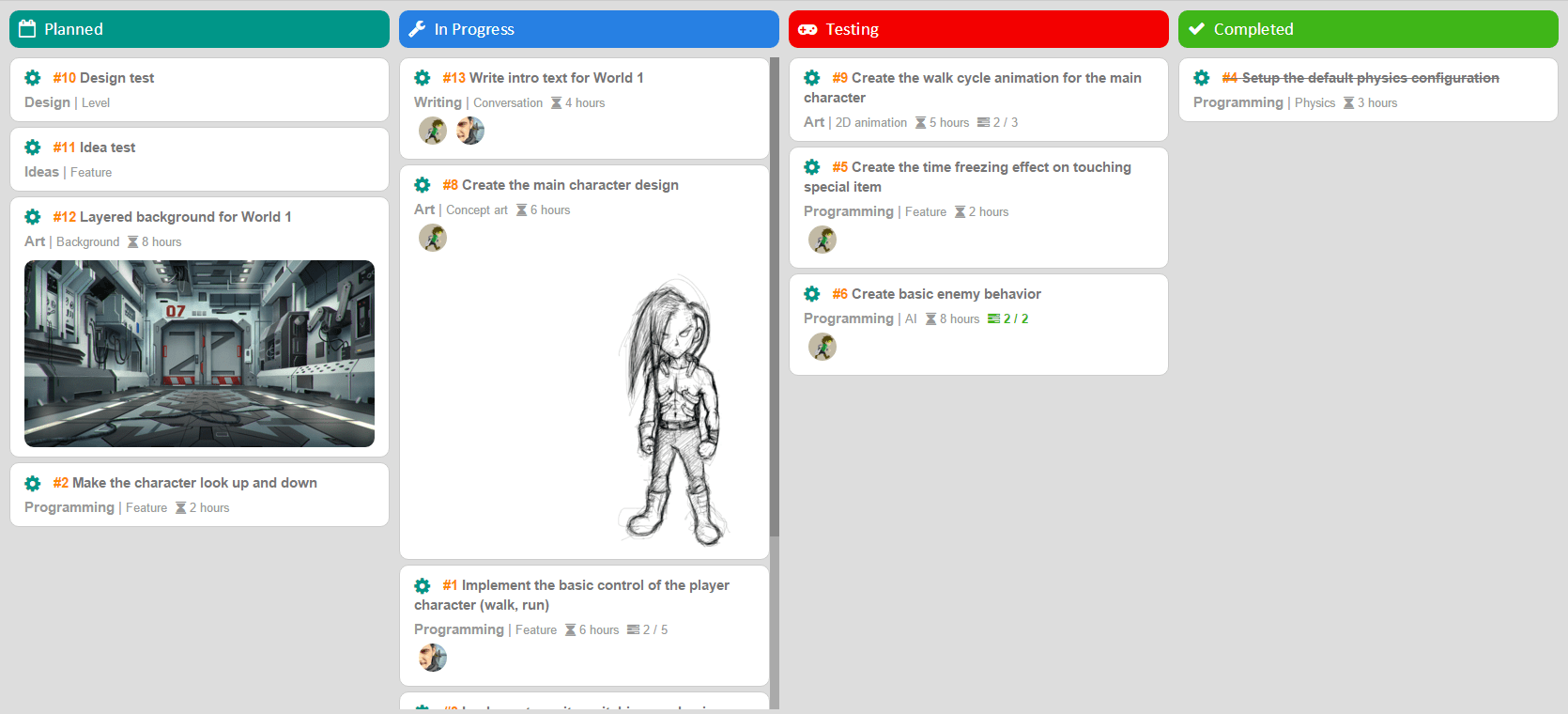Click the calendar icon in the Planned header
The width and height of the screenshot is (1568, 714).
(27, 29)
